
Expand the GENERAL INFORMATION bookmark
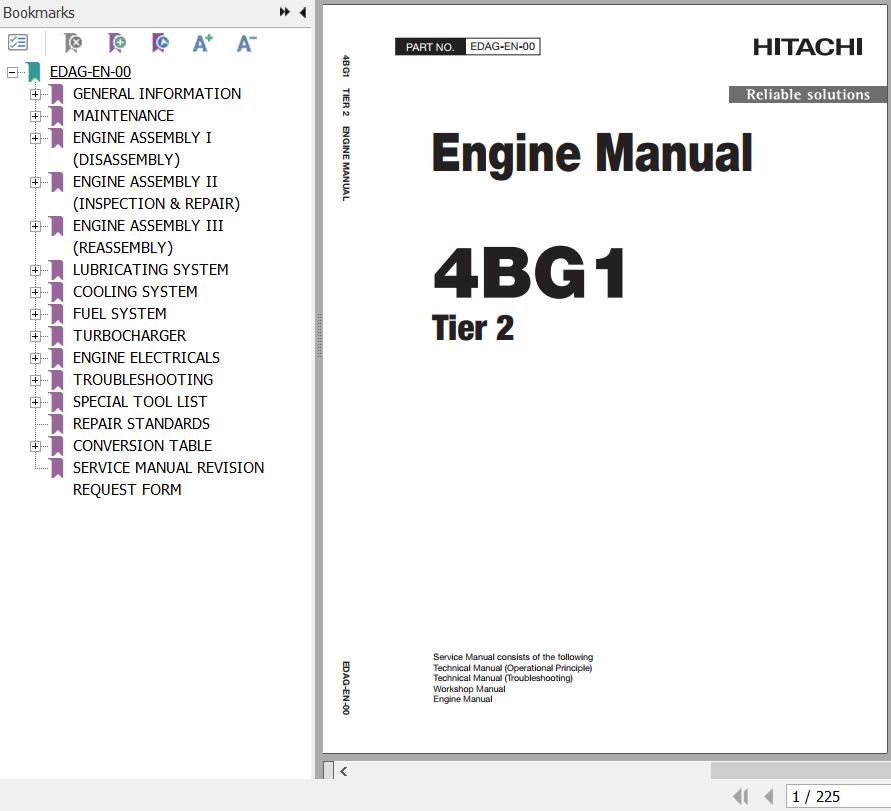(35, 94)
